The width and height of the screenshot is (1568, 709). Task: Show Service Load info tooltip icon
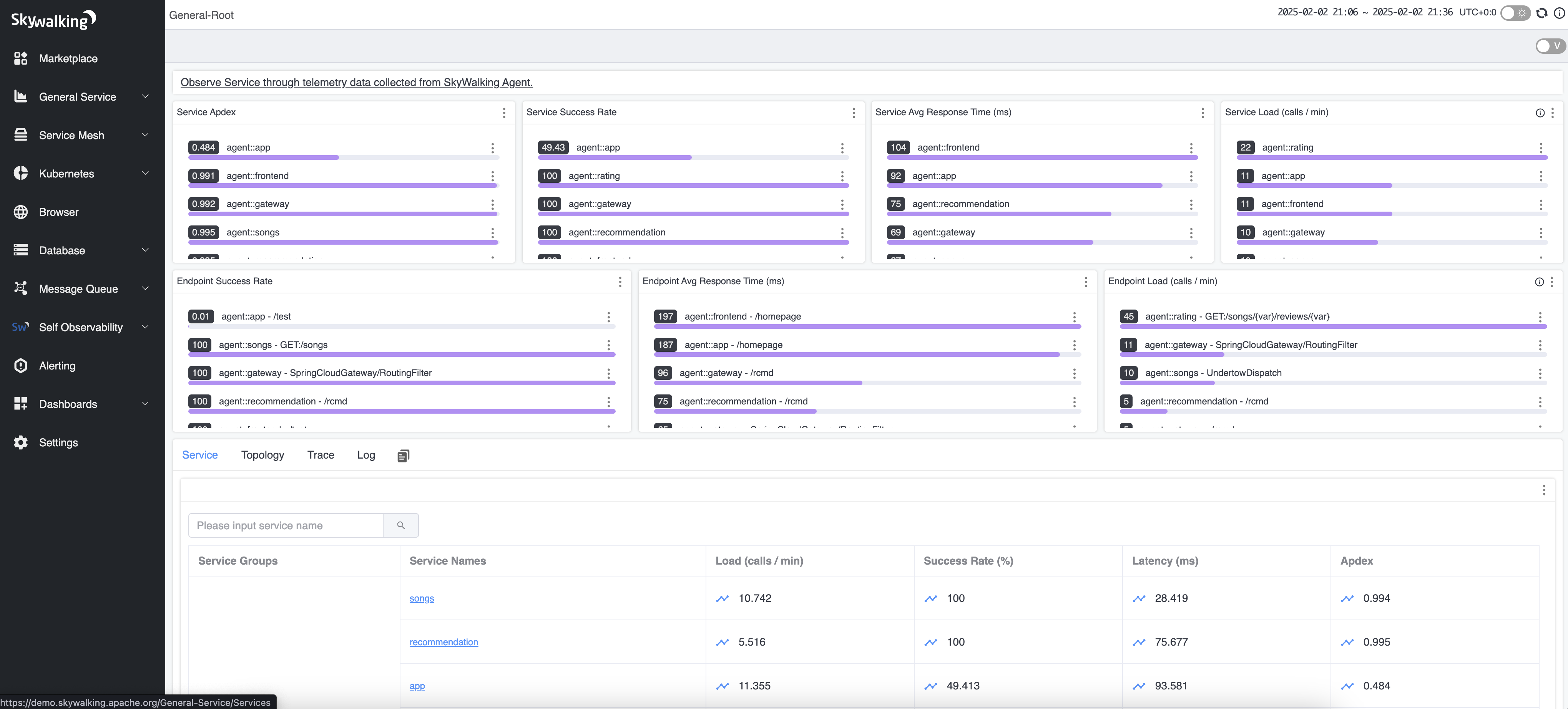[x=1540, y=113]
